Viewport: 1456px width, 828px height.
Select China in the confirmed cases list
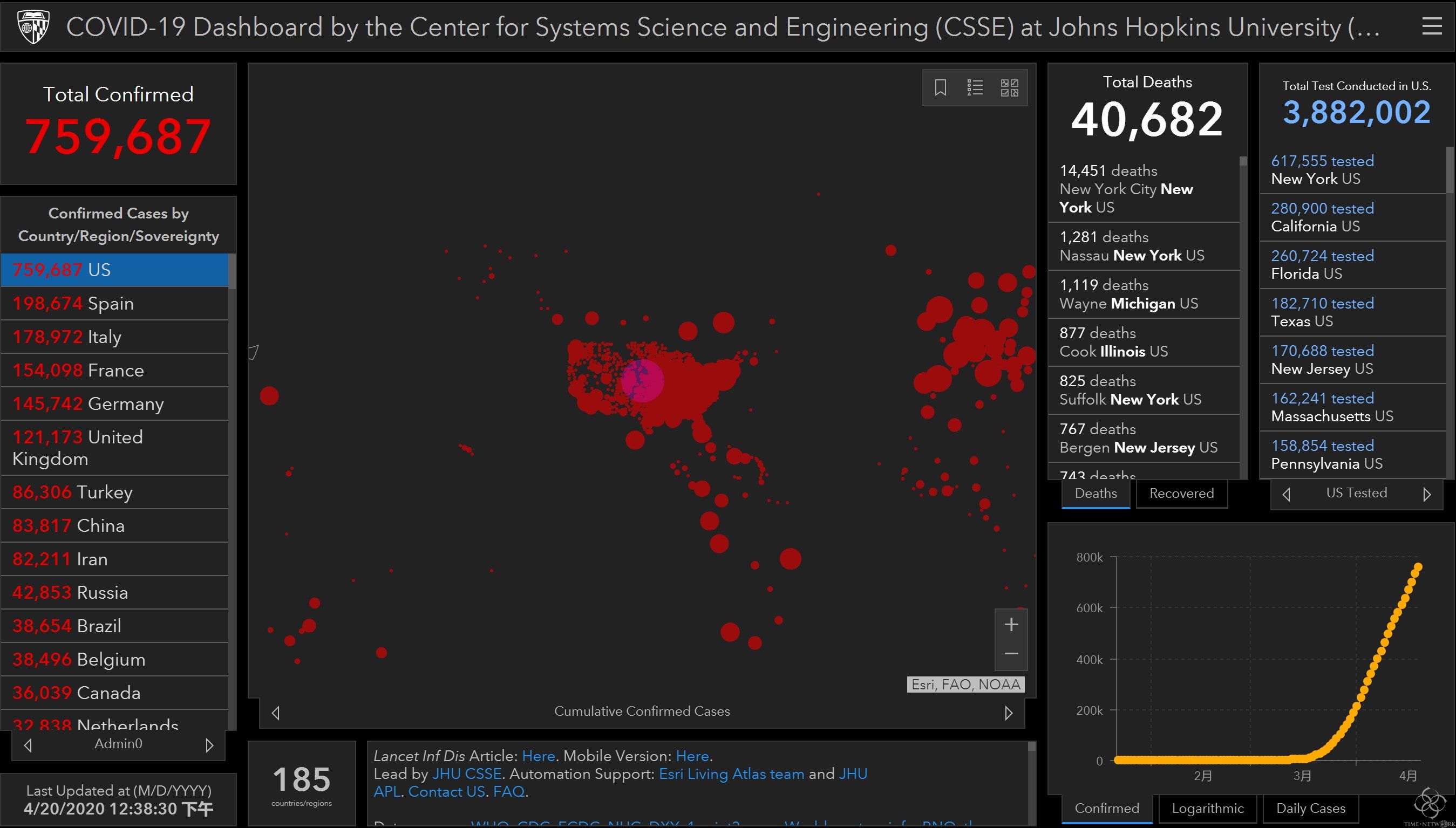click(115, 526)
